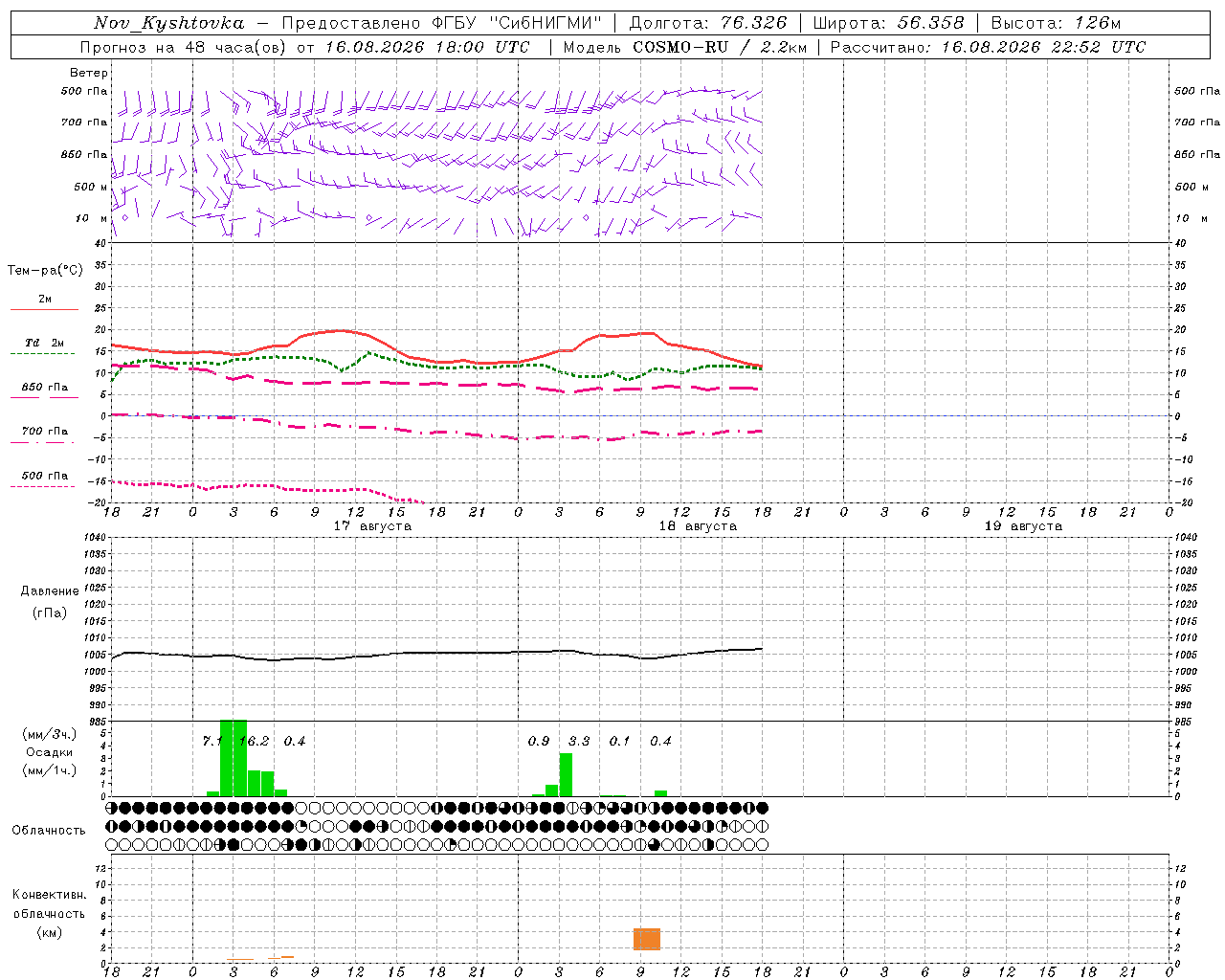Select the 2м temperature legend entry

[x=45, y=299]
